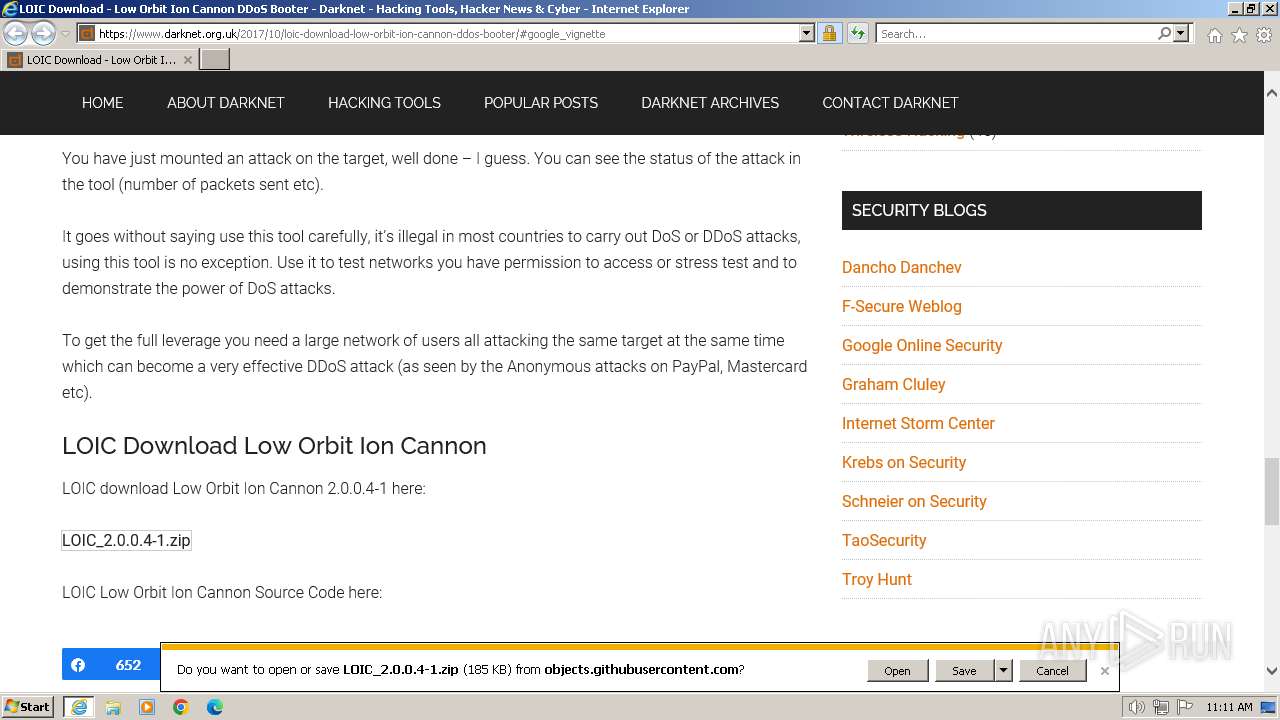Expand the address bar autocomplete dropdown
Viewport: 1280px width, 720px height.
tap(807, 33)
